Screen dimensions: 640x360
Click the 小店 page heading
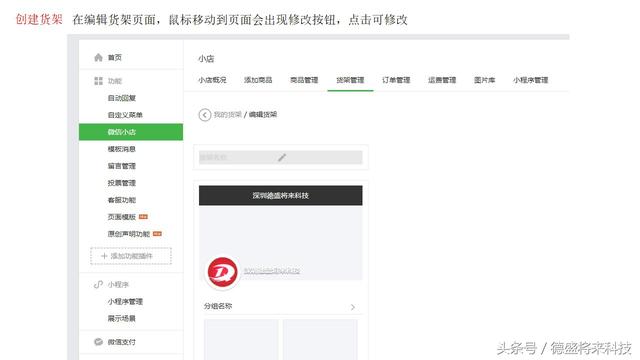point(206,59)
